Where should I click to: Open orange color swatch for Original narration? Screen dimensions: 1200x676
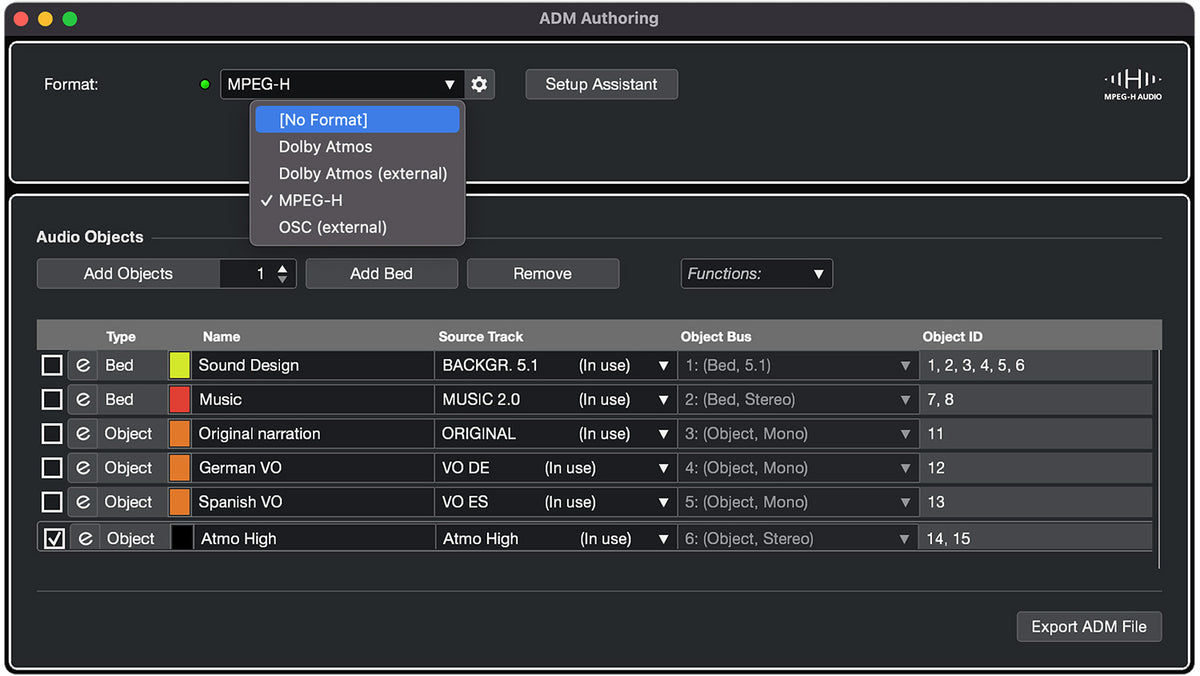click(x=179, y=434)
